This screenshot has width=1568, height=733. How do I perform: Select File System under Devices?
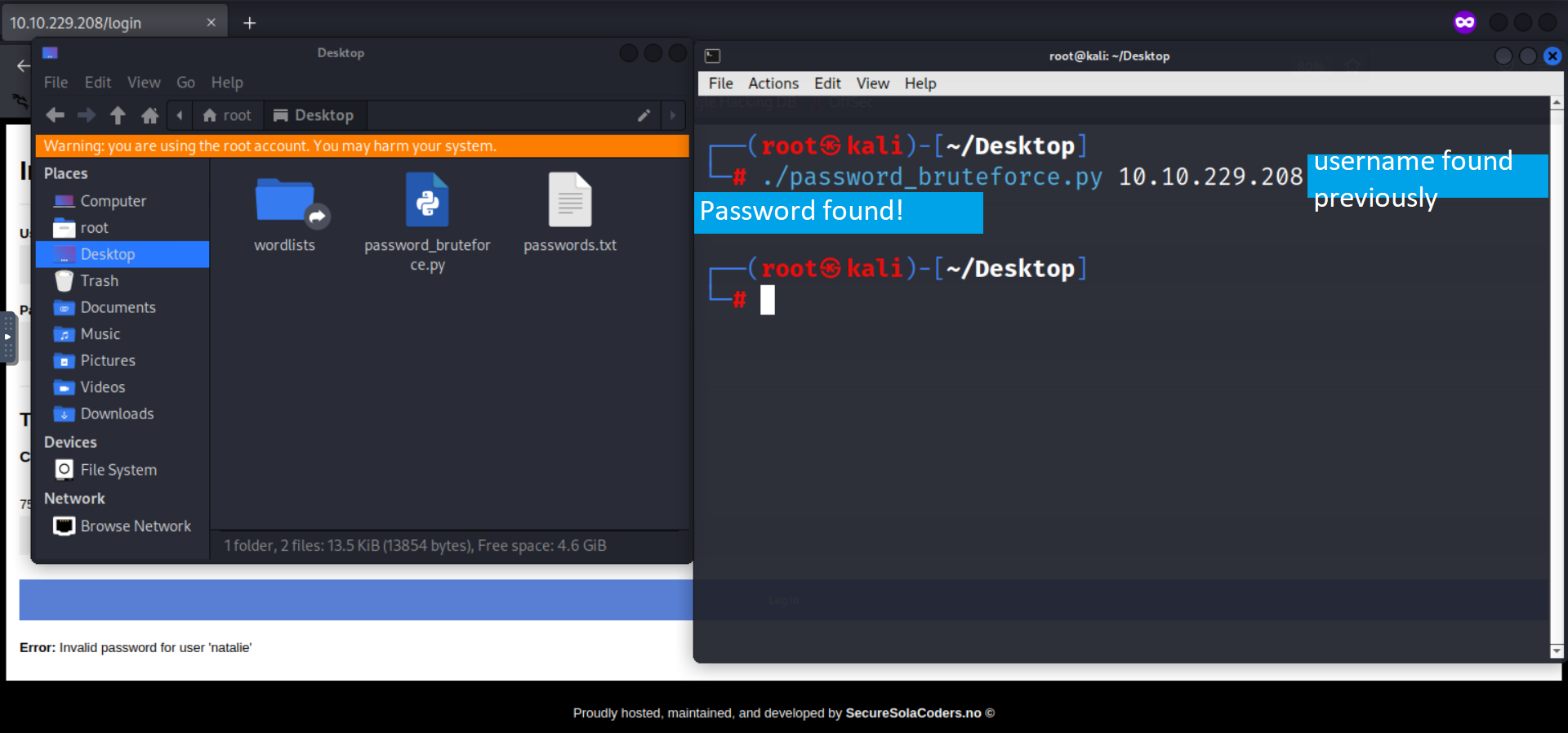(118, 470)
